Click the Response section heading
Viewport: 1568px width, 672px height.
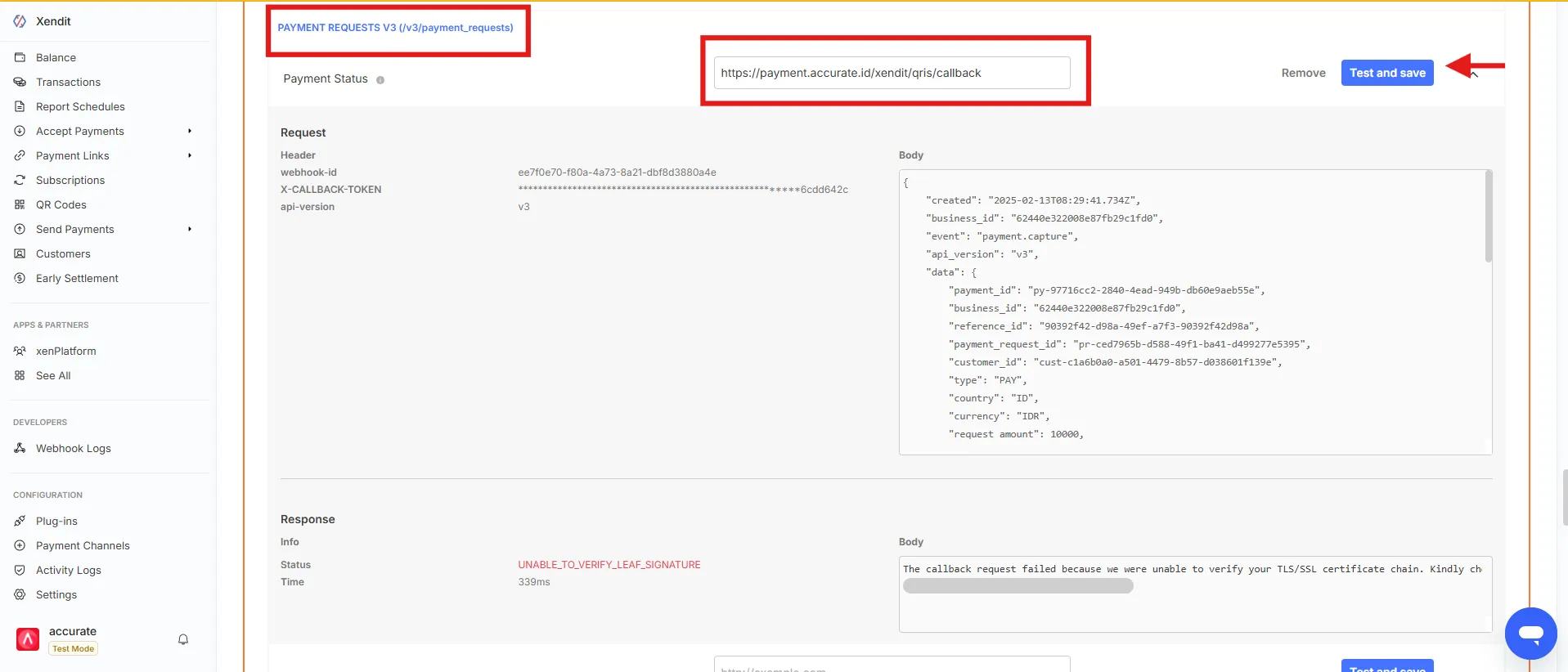coord(308,519)
